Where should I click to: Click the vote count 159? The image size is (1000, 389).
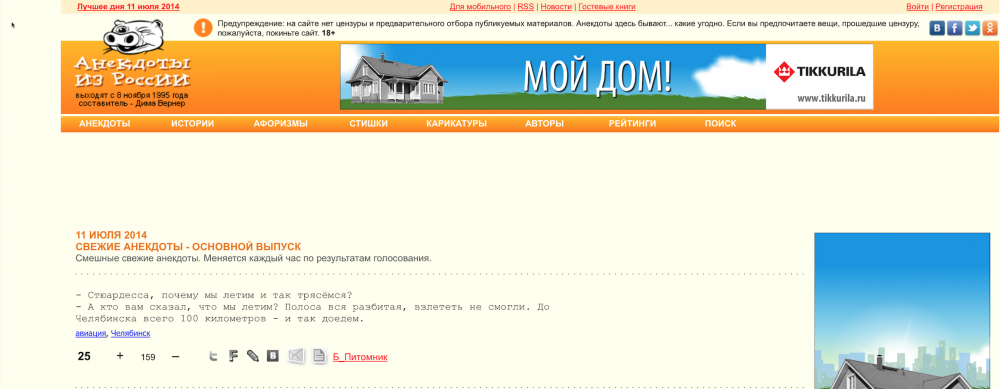(148, 357)
